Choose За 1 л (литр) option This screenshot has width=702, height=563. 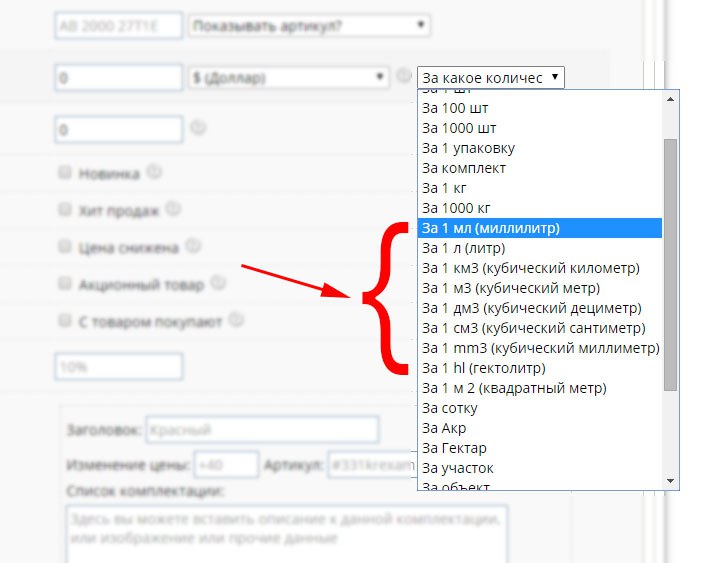[464, 248]
